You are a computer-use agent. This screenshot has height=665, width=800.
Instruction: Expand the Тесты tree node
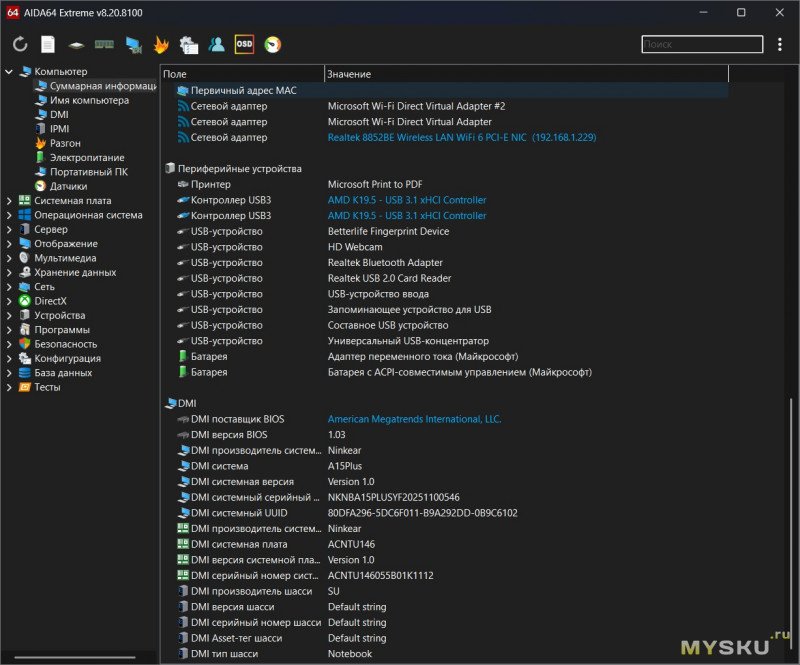[x=9, y=387]
